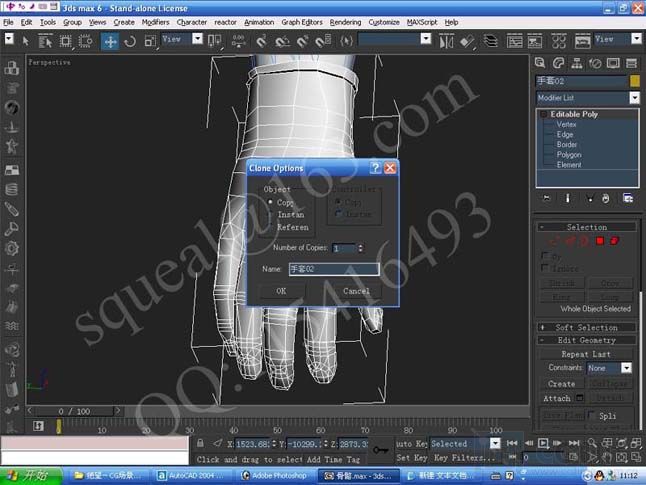This screenshot has height=485, width=646.
Task: Open the Schematic View icon
Action: click(x=535, y=41)
